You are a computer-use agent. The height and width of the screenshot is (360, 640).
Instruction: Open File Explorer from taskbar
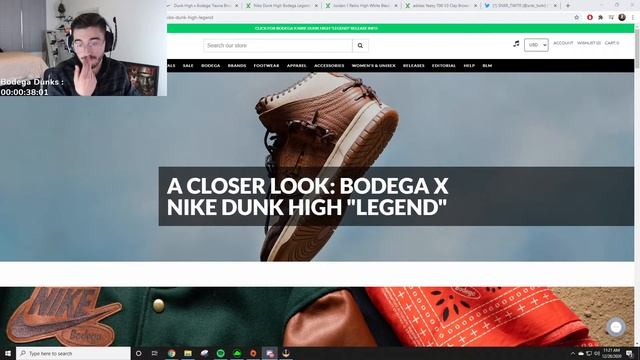188,353
